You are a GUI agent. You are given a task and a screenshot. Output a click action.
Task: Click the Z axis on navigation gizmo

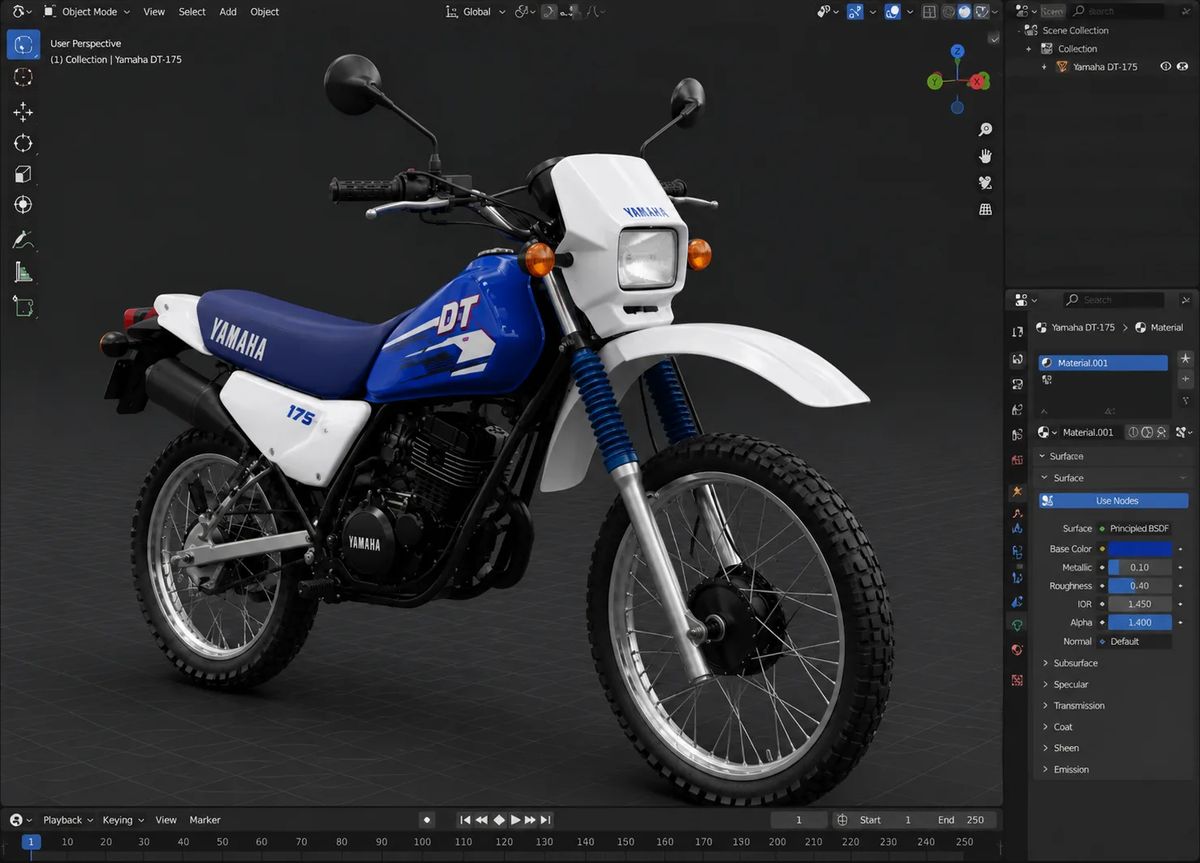(x=957, y=51)
